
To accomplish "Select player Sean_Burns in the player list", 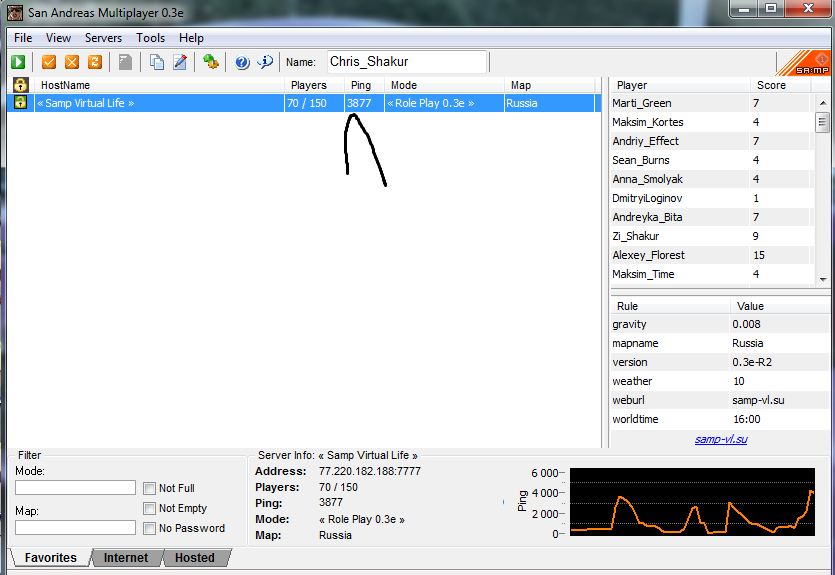I will click(713, 160).
